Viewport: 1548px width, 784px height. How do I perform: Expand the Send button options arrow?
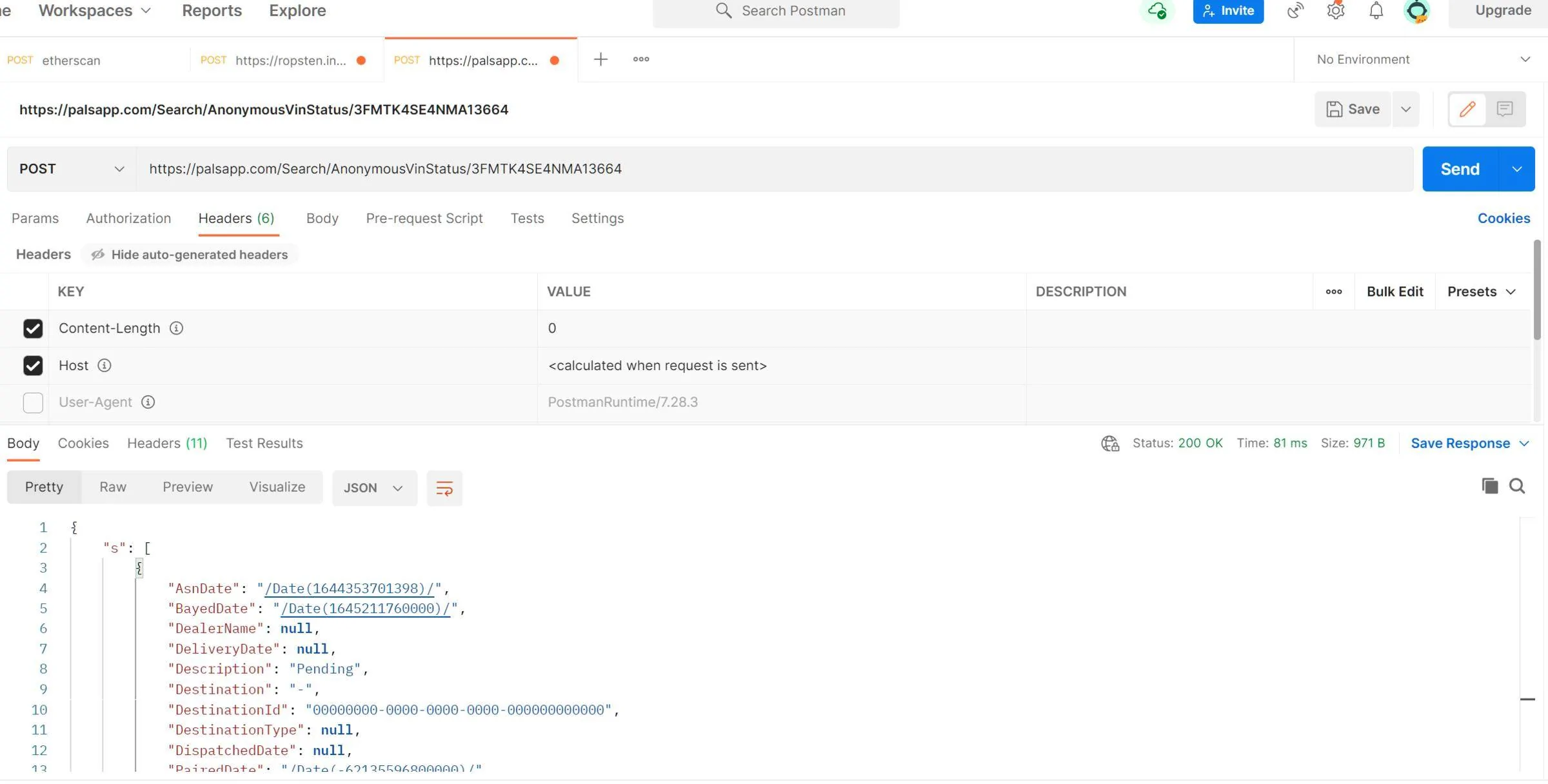coord(1517,169)
